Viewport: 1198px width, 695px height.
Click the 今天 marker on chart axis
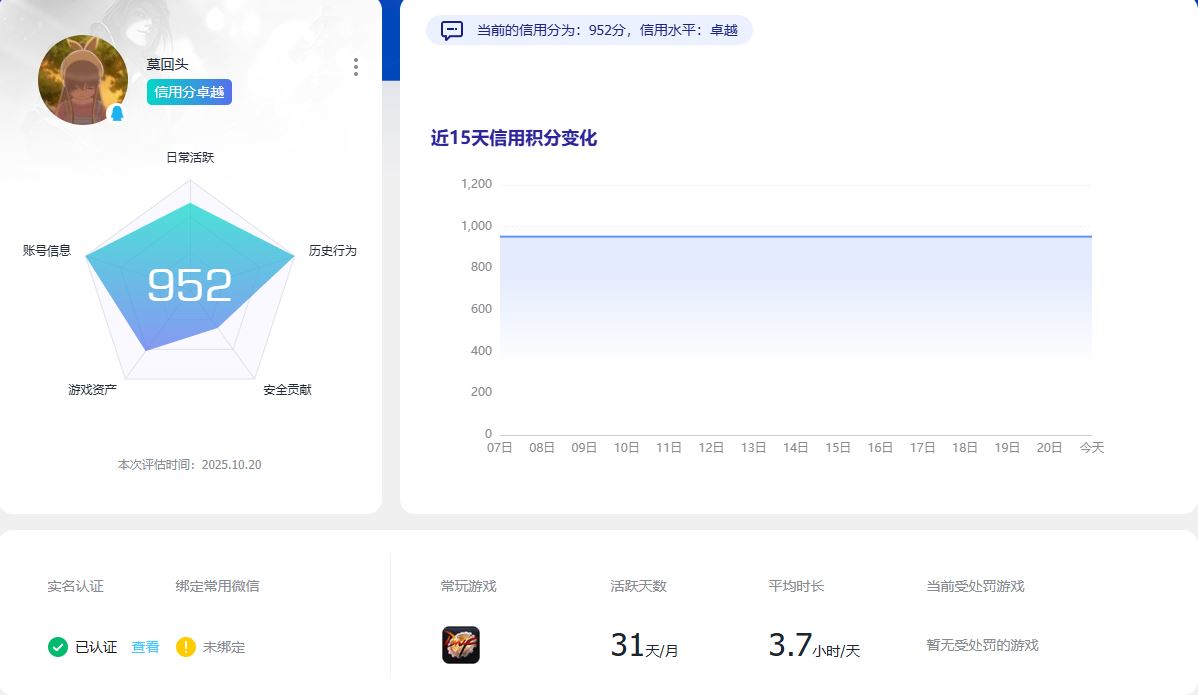[1091, 448]
